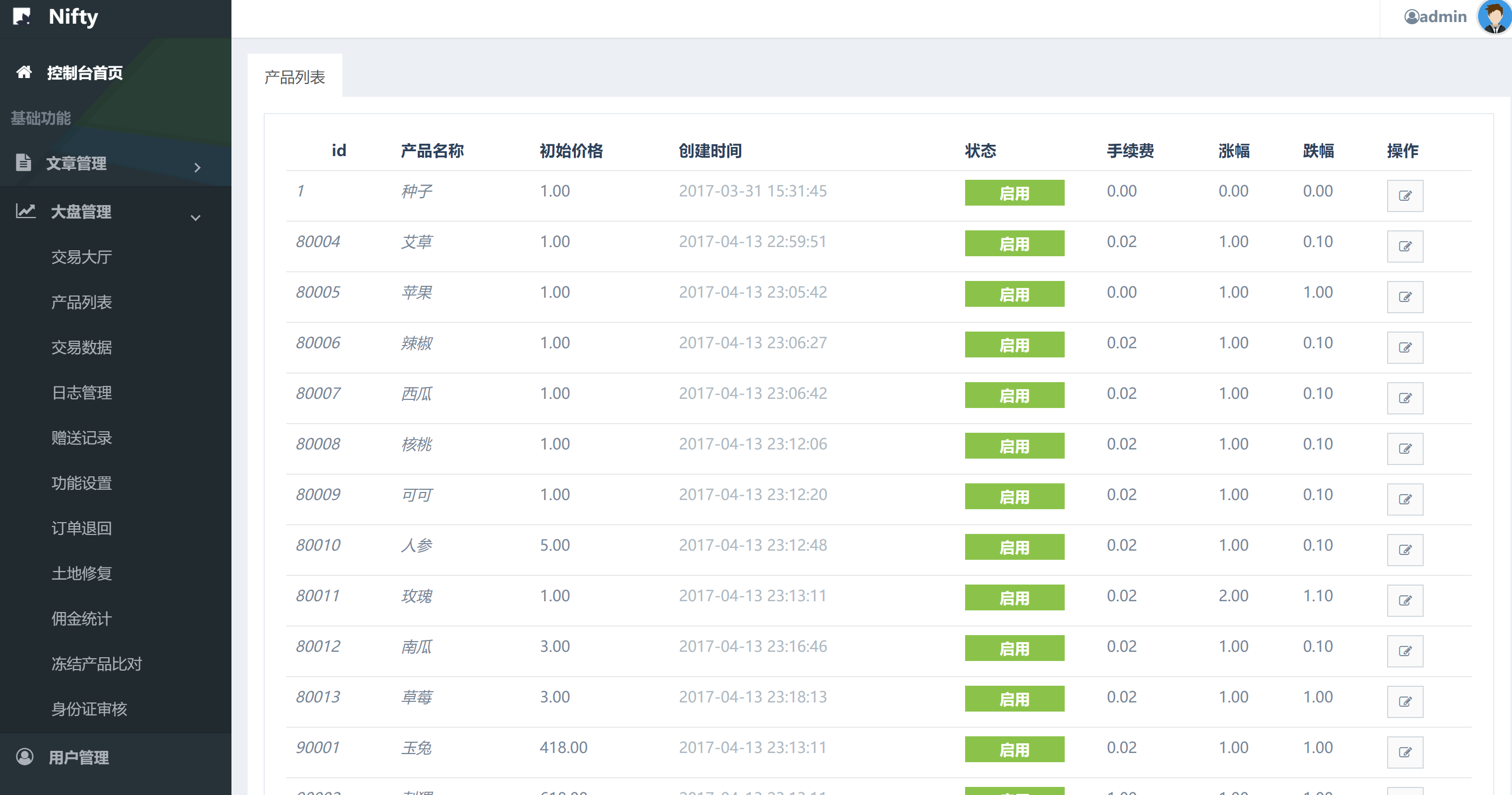Viewport: 1512px width, 795px height.
Task: Open the admin user dropdown
Action: (x=1434, y=17)
